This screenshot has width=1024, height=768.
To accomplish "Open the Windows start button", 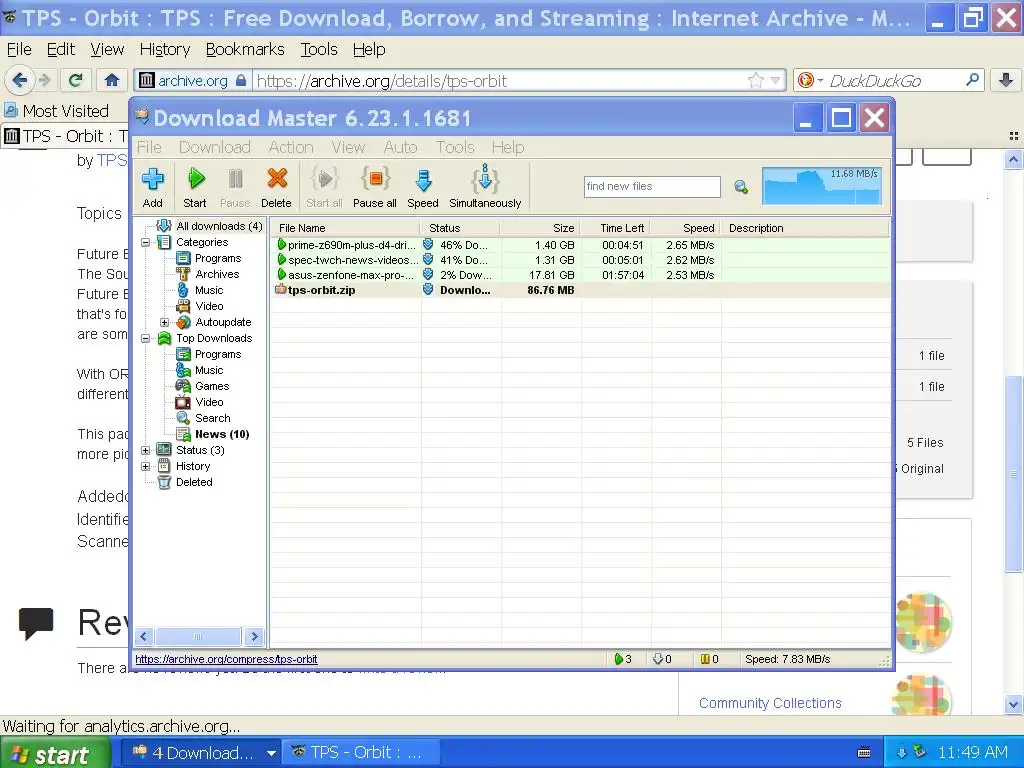I will click(56, 753).
